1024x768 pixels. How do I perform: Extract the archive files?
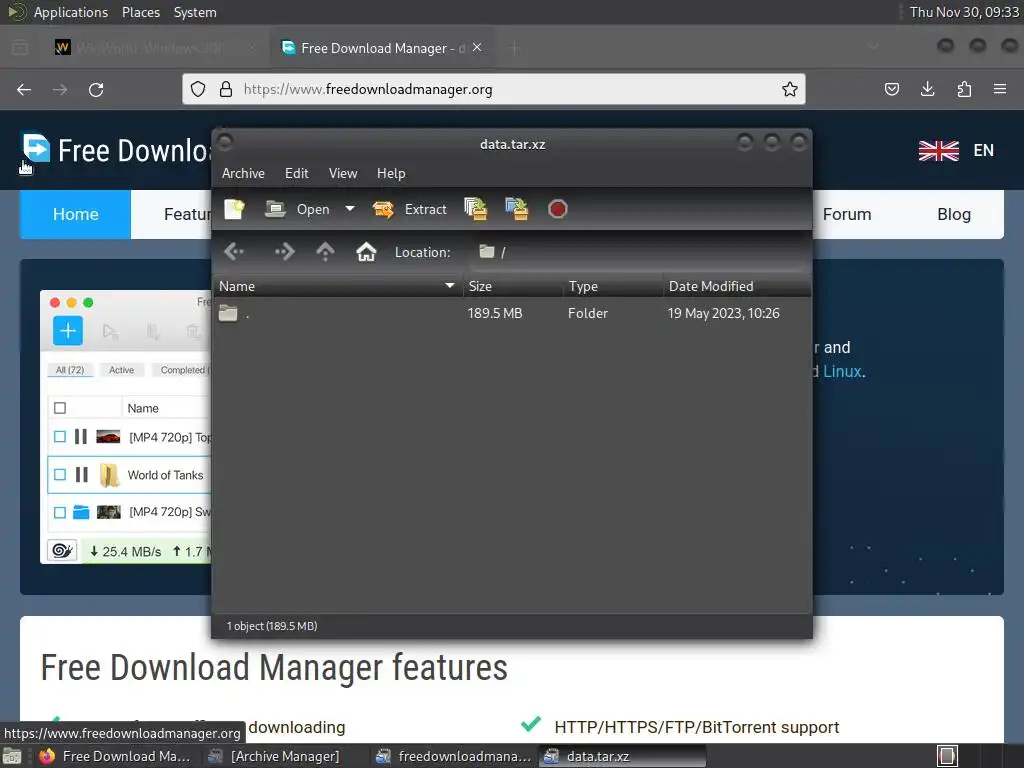tap(409, 209)
